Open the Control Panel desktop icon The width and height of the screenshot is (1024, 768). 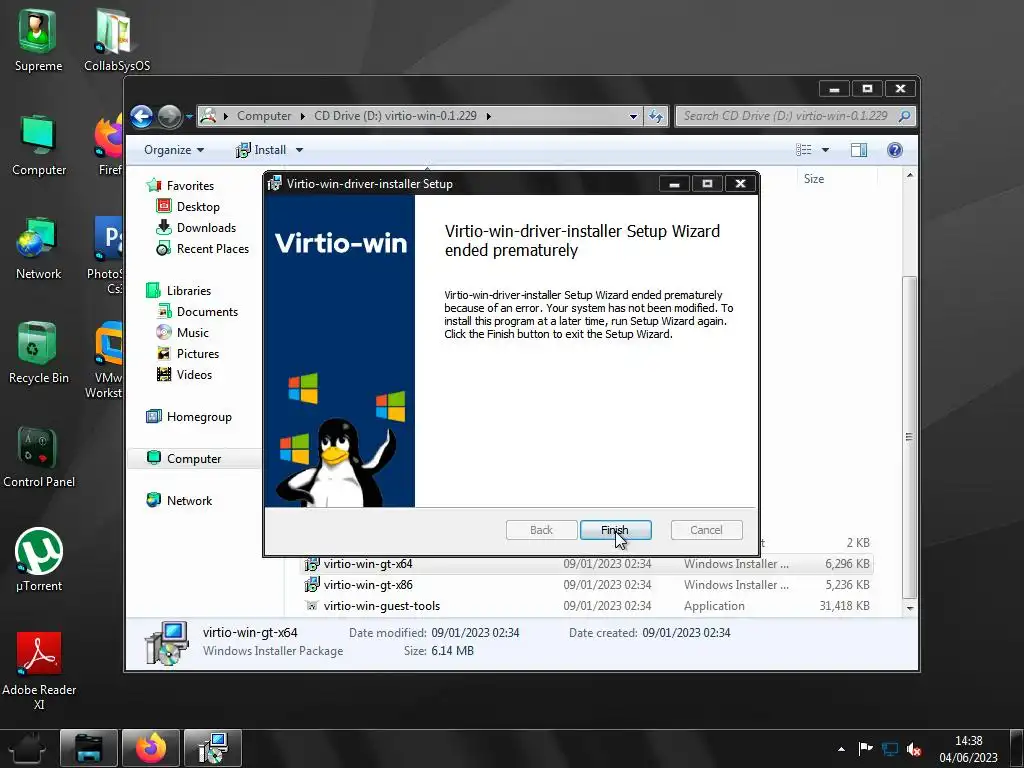39,456
